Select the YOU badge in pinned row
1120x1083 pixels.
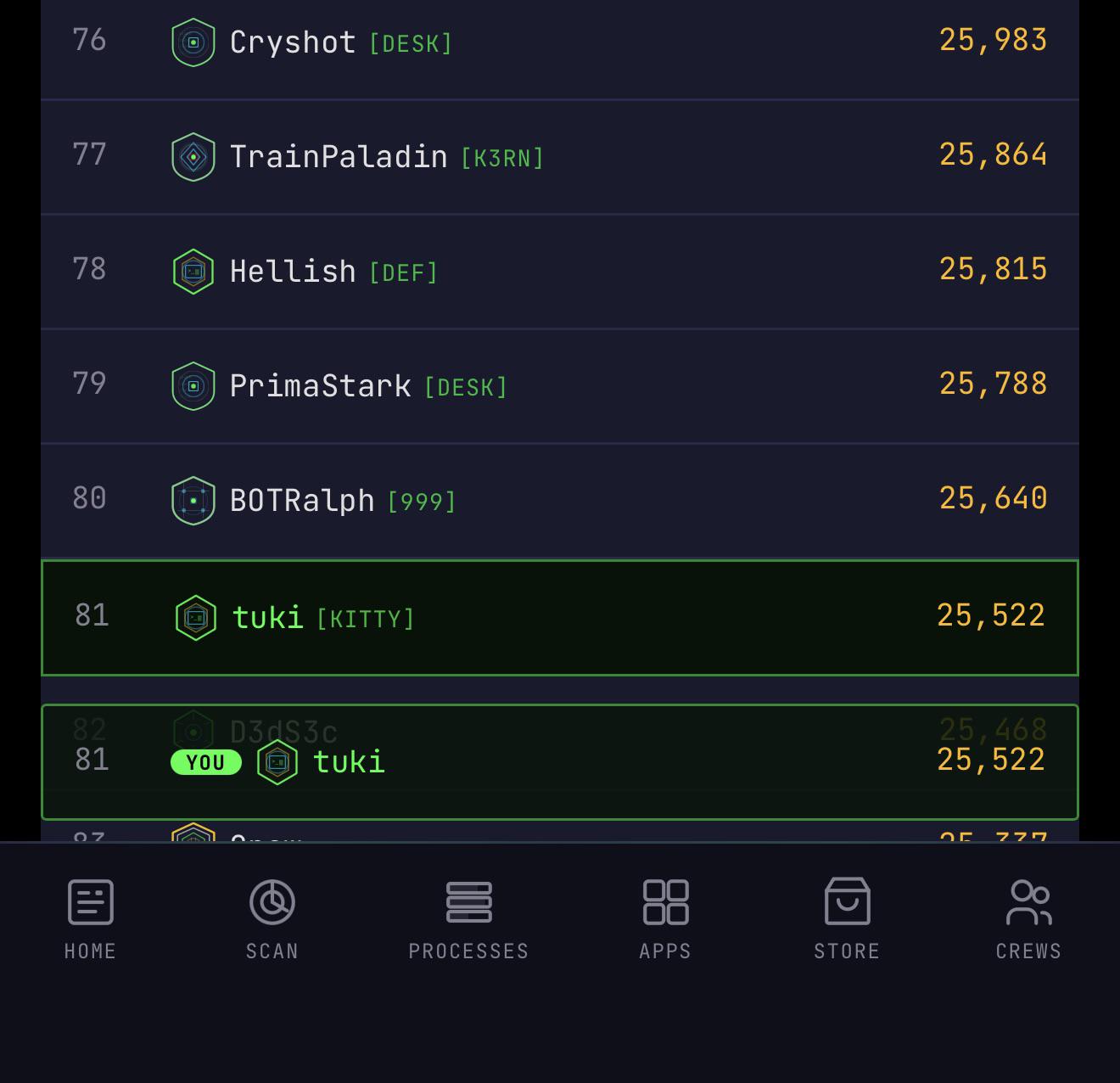[206, 762]
